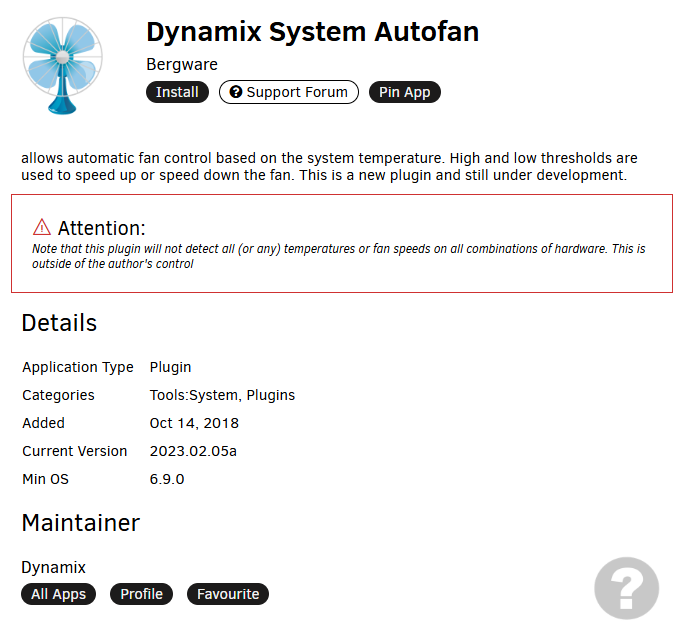Click the large grey help question mark
687x630 pixels.
tap(627, 588)
